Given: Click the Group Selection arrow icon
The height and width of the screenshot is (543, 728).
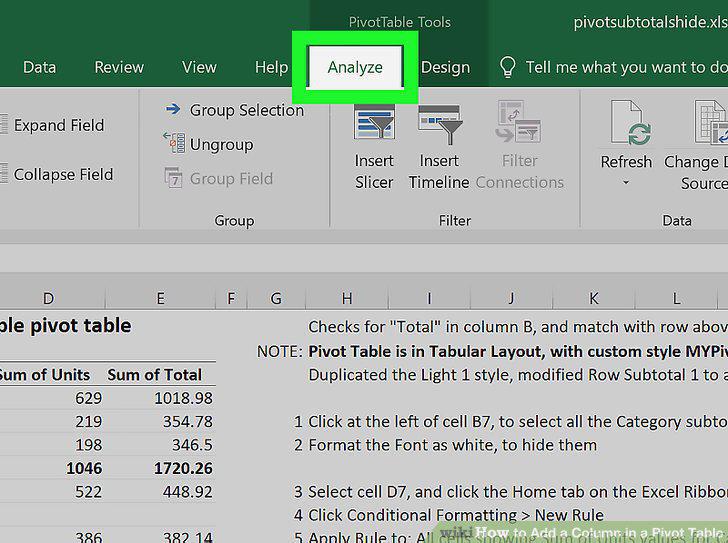Looking at the screenshot, I should point(173,109).
